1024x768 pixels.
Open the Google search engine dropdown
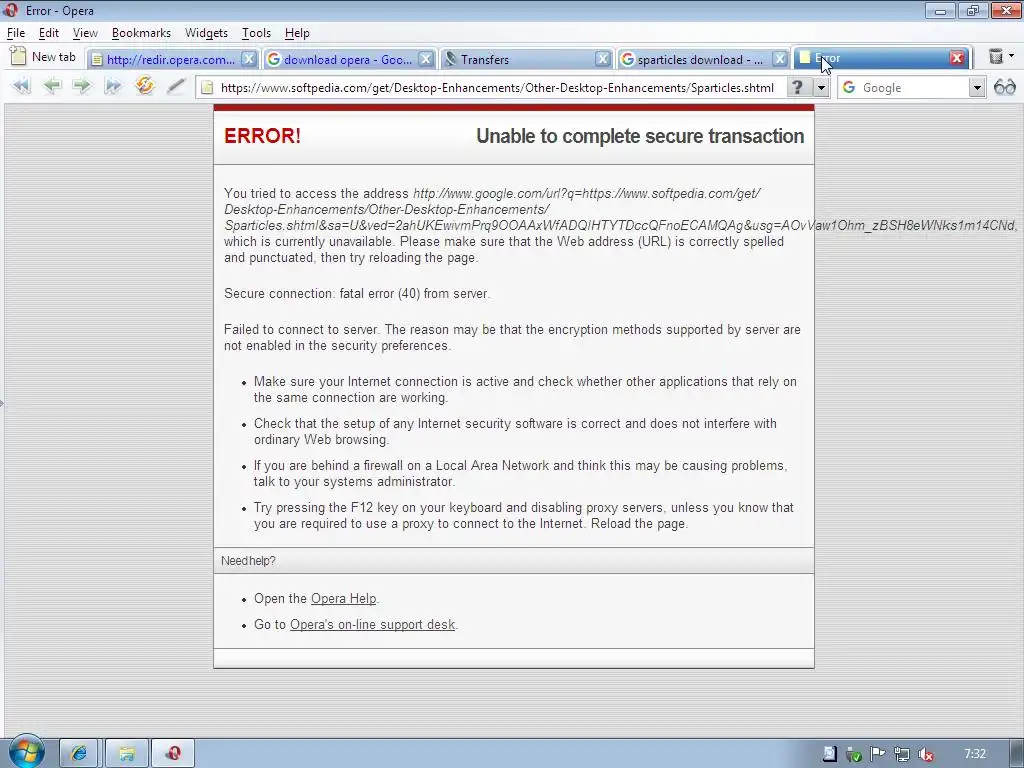[977, 88]
